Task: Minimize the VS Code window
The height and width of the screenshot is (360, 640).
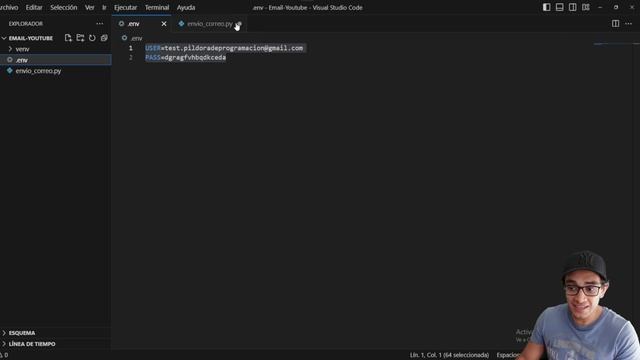Action: click(x=600, y=7)
